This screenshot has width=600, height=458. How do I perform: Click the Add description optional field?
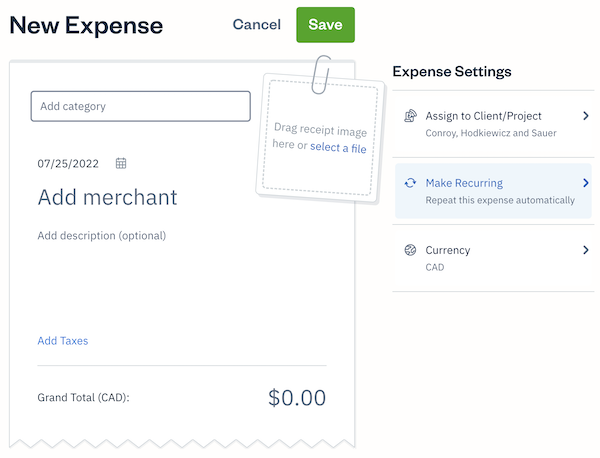click(x=101, y=236)
